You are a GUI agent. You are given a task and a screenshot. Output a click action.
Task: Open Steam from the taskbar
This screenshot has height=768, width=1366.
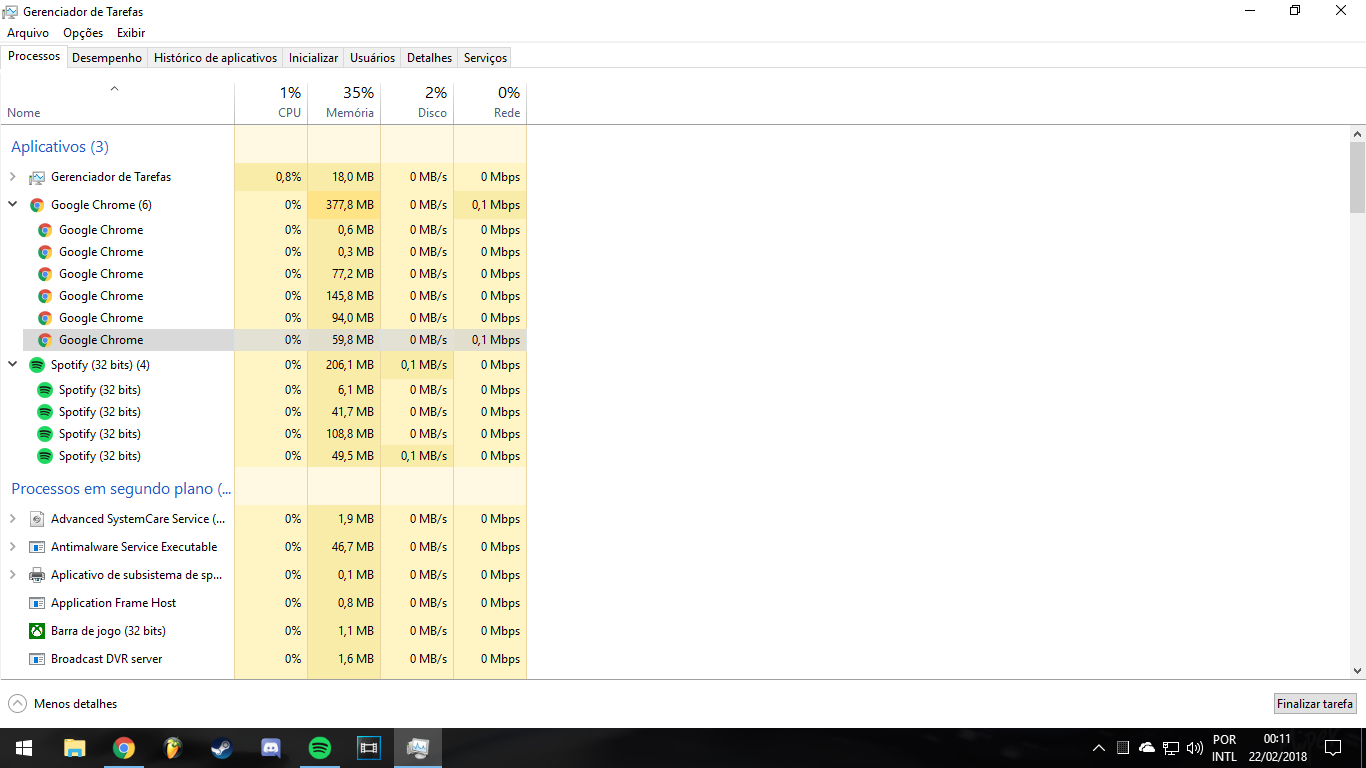[222, 748]
